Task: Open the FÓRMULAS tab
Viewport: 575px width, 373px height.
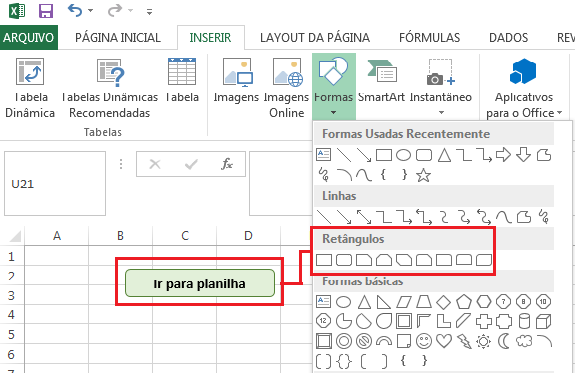Action: click(x=429, y=37)
